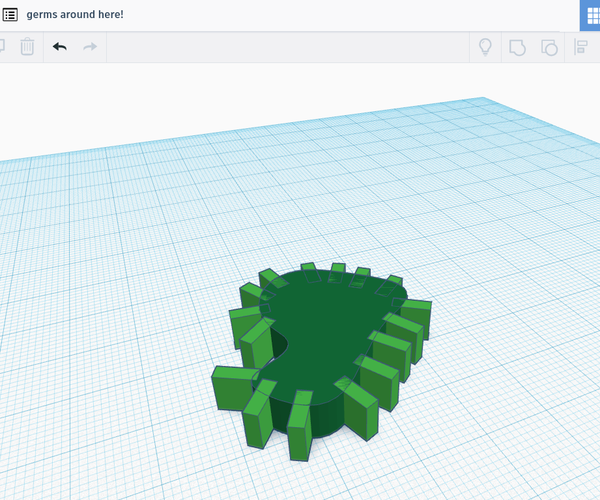Delete selection with the trash icon
600x500 pixels.
click(27, 47)
